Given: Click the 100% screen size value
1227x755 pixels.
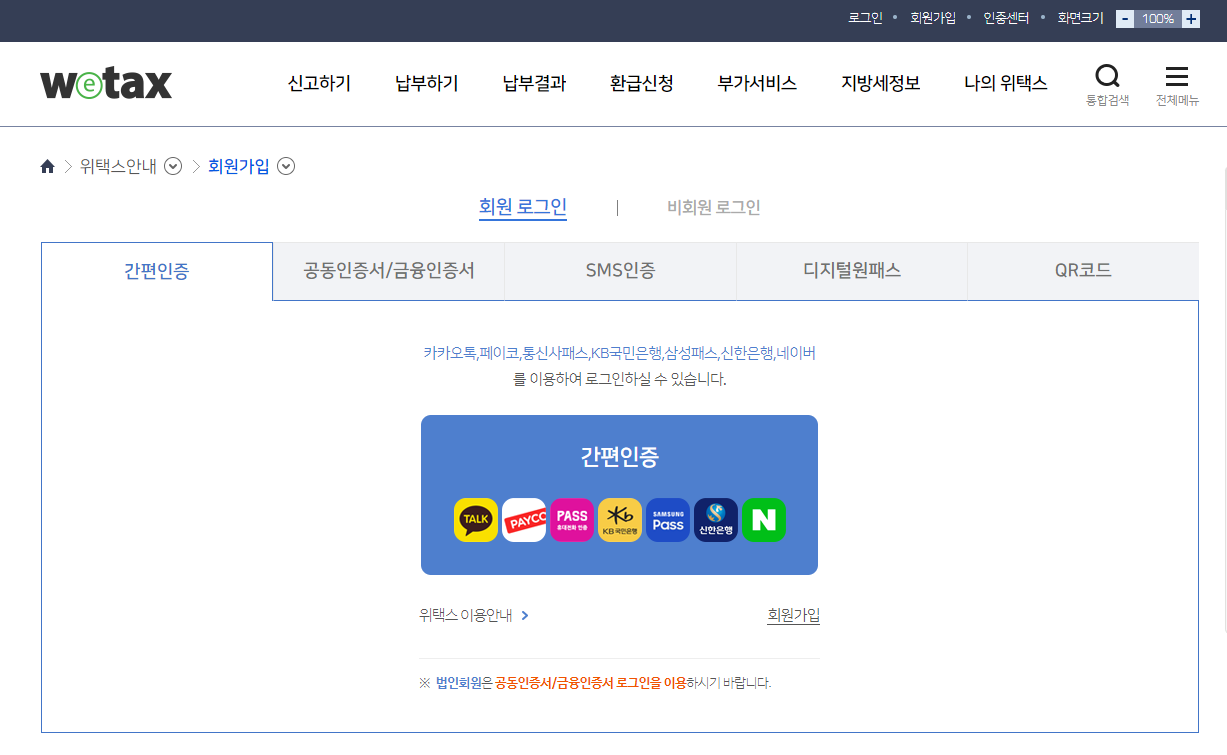Looking at the screenshot, I should [1158, 18].
